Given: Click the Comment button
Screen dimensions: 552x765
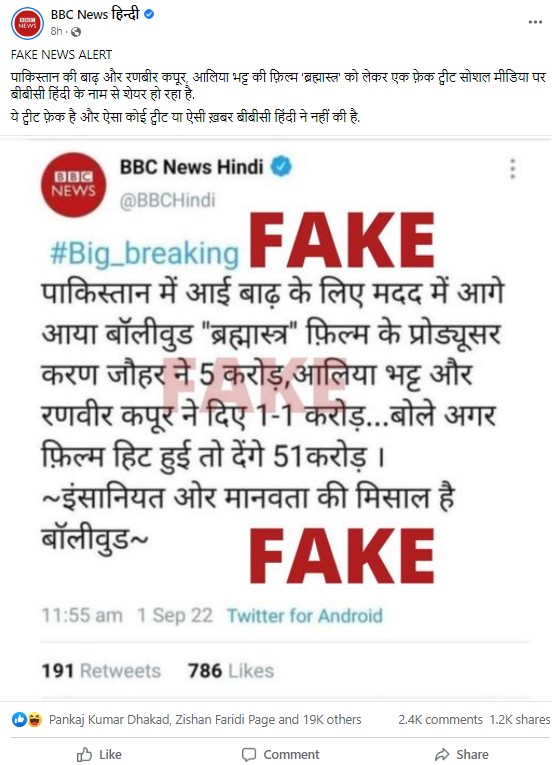Looking at the screenshot, I should [x=281, y=754].
